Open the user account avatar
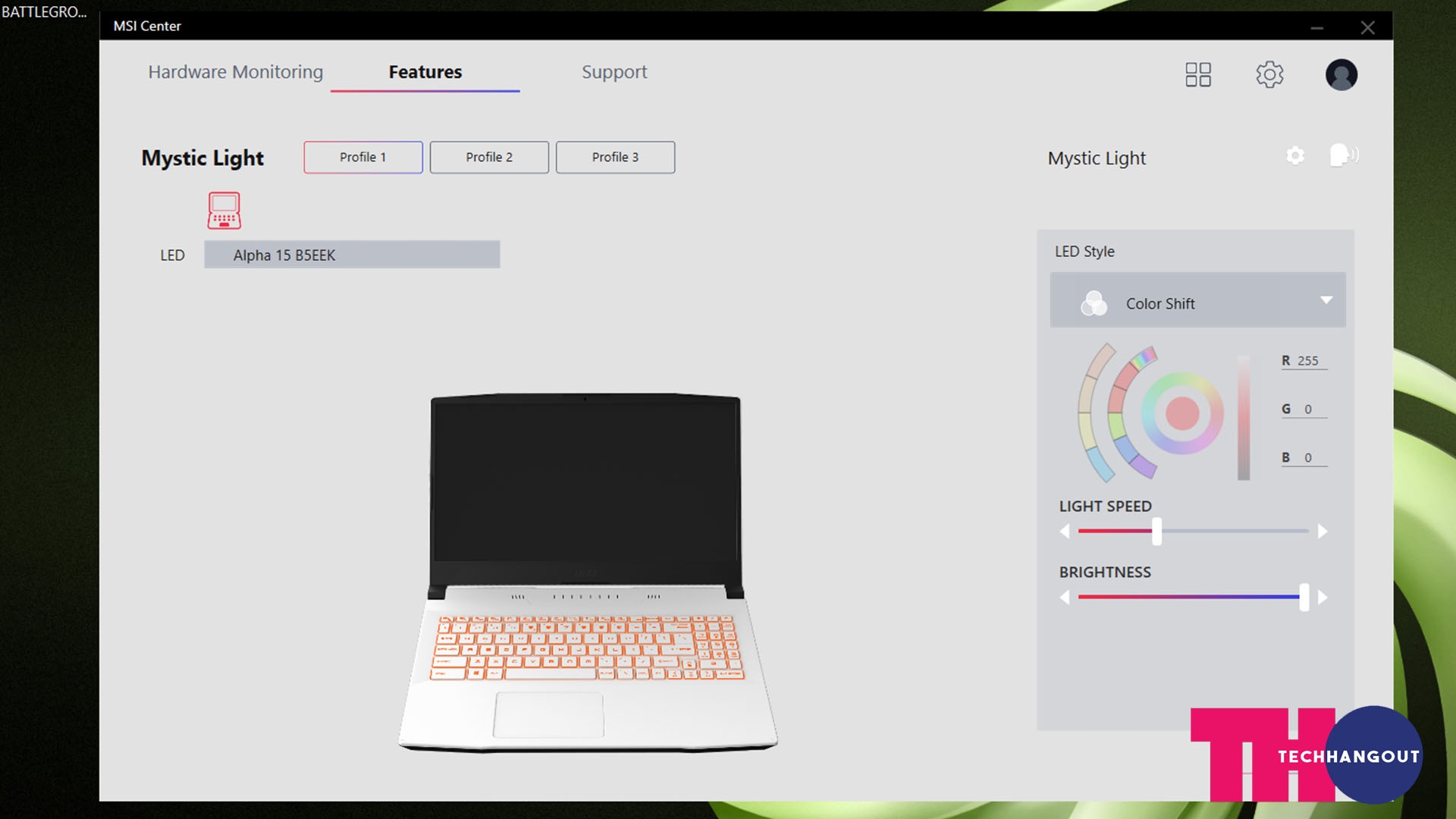Image resolution: width=1456 pixels, height=819 pixels. click(1341, 74)
